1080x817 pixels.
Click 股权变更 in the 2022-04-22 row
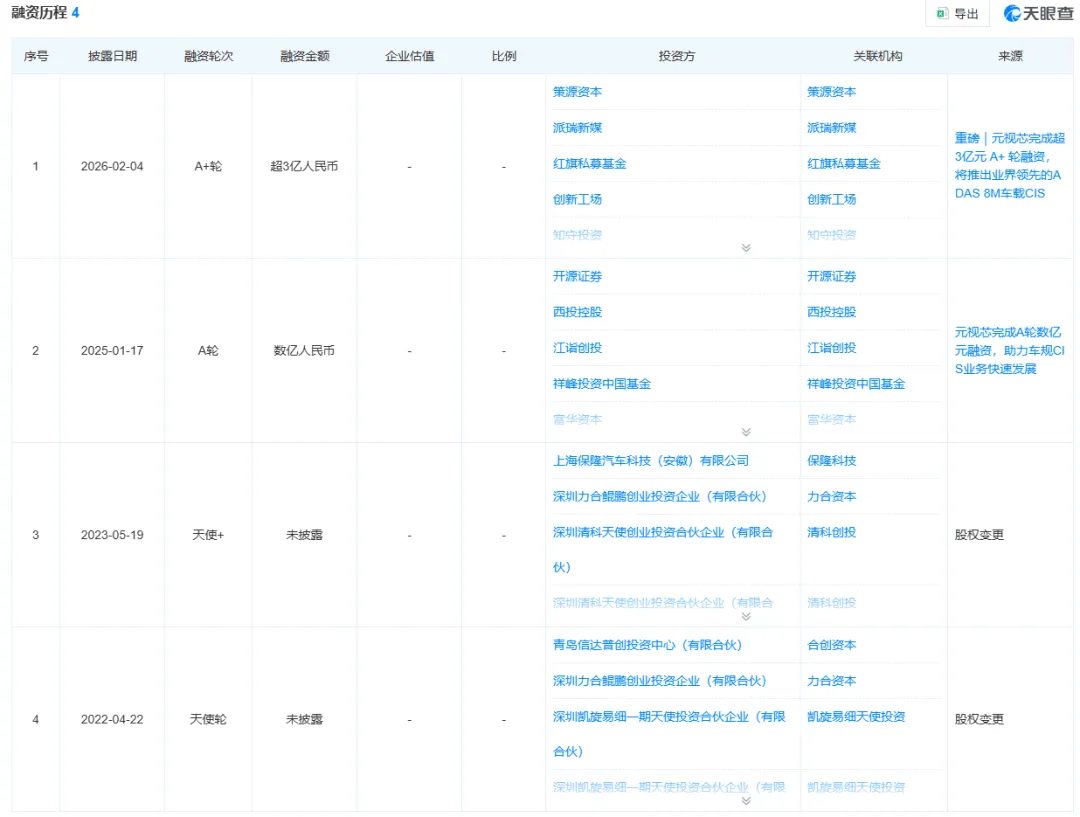click(979, 719)
